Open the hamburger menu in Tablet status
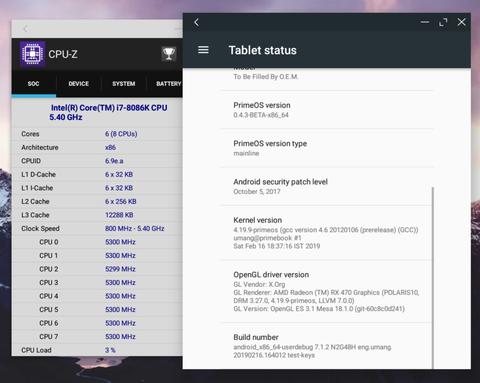Image resolution: width=480 pixels, height=383 pixels. pyautogui.click(x=203, y=50)
